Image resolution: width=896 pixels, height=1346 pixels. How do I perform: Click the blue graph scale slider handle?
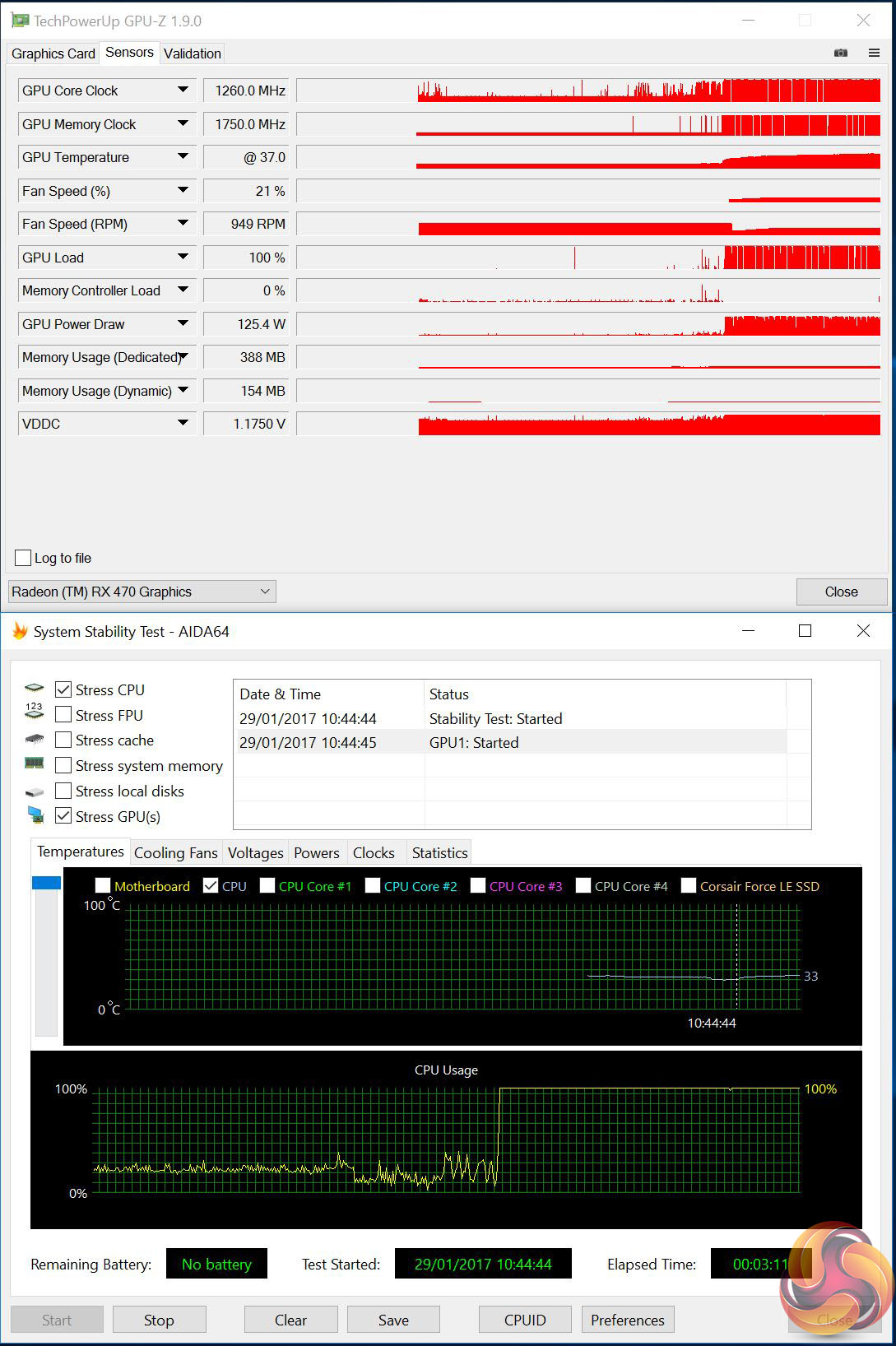(46, 883)
